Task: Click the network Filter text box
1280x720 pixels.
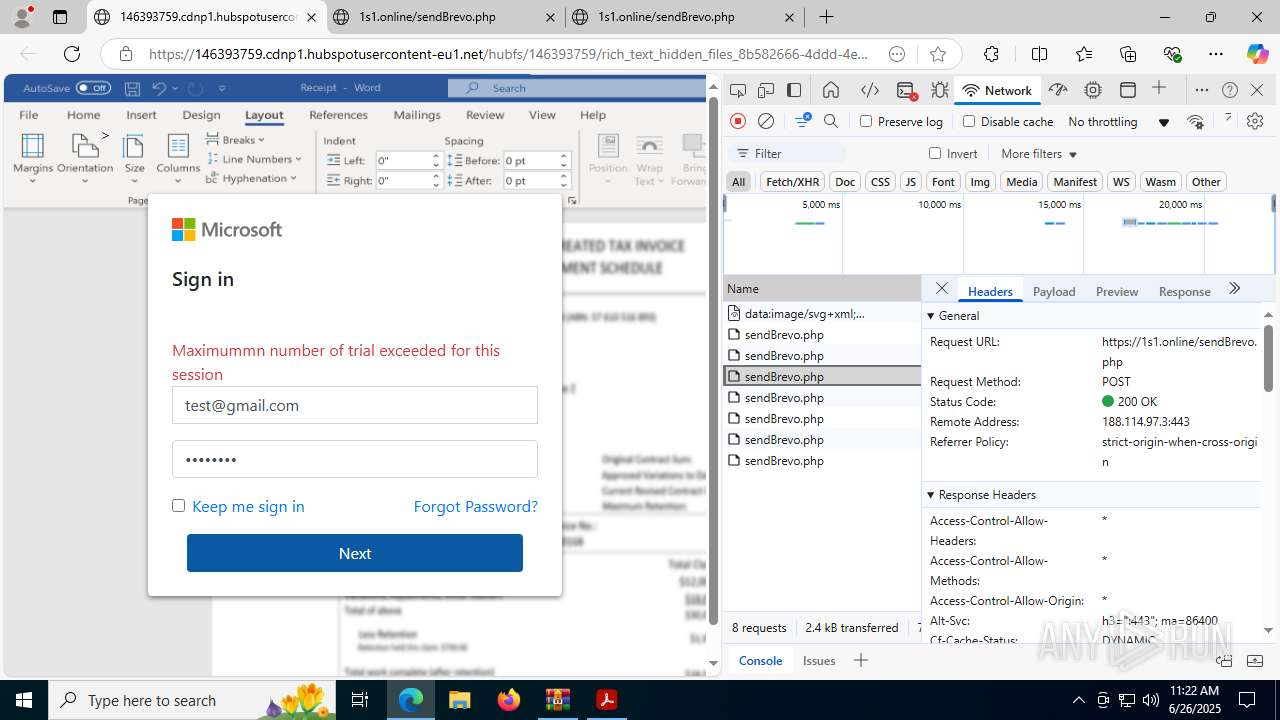Action: pos(788,154)
